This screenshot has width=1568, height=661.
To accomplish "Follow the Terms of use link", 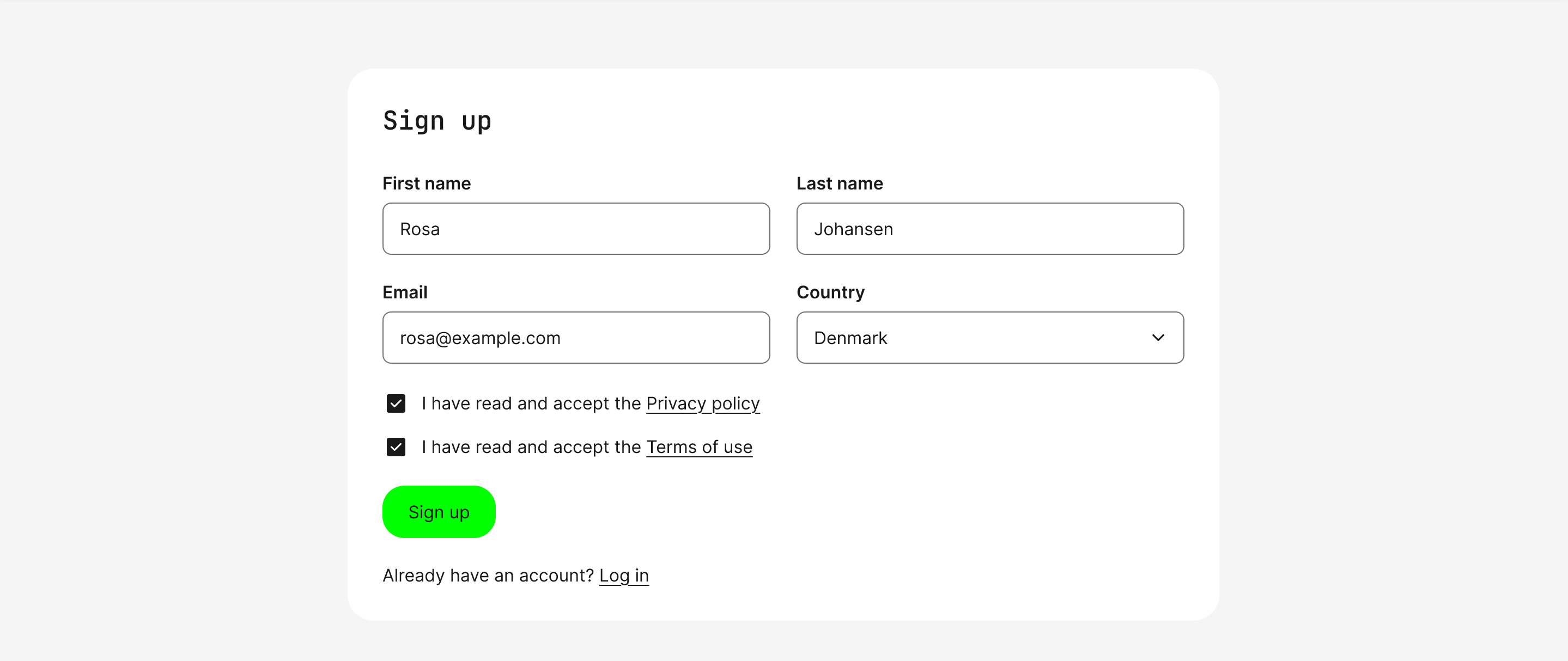I will tap(699, 448).
